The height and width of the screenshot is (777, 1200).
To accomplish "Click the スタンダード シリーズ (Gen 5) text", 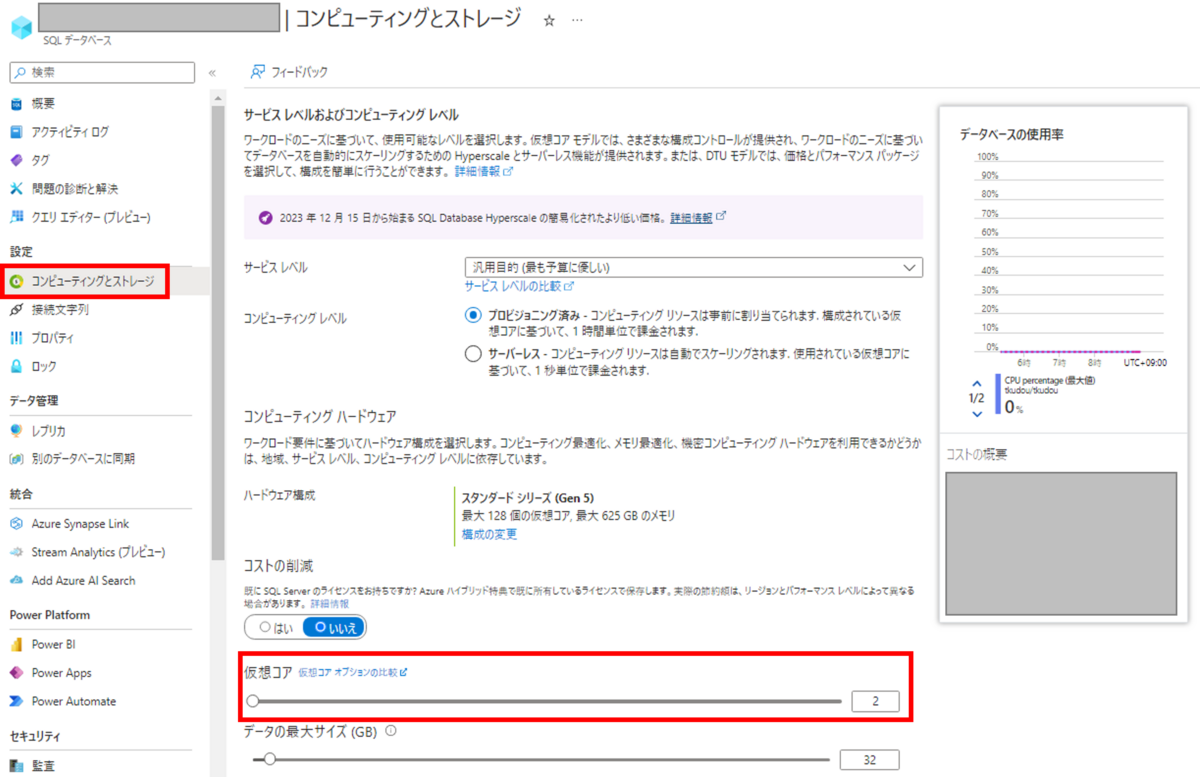I will [x=526, y=496].
